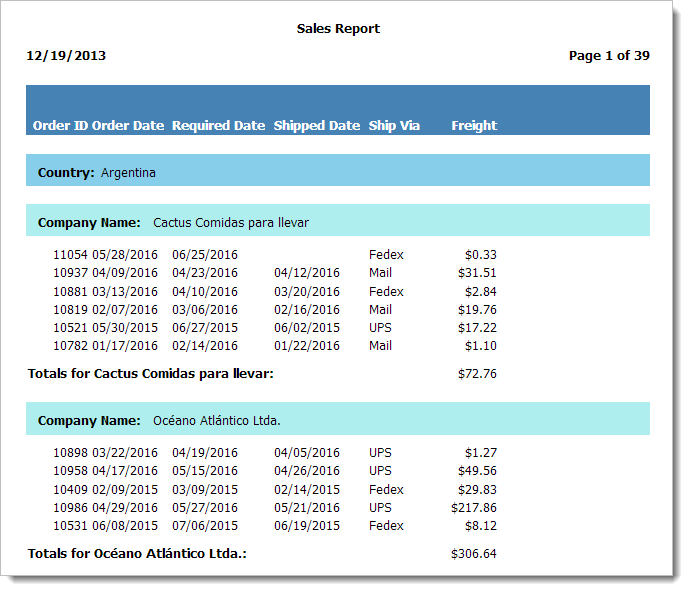The width and height of the screenshot is (688, 591).
Task: Click the $72.76 total amount
Action: coord(477,374)
